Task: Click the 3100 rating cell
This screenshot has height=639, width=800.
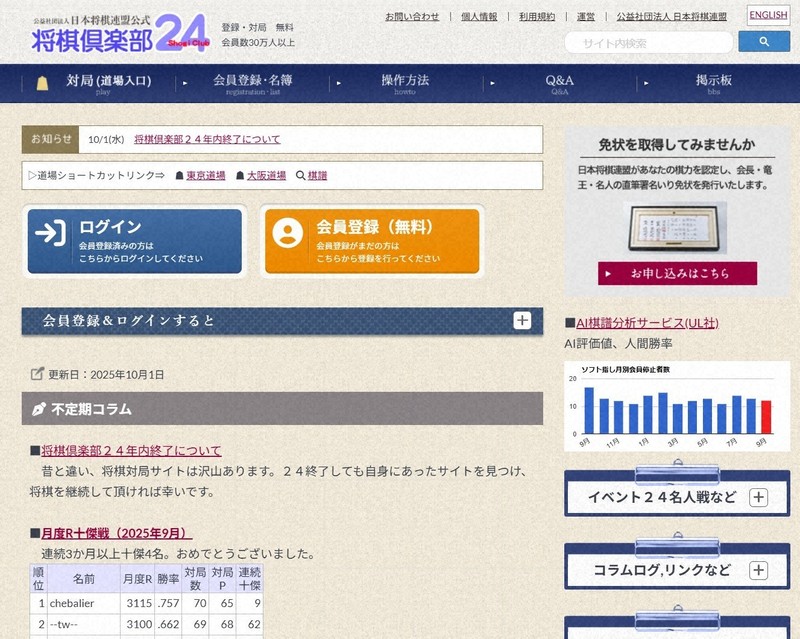Action: point(137,624)
